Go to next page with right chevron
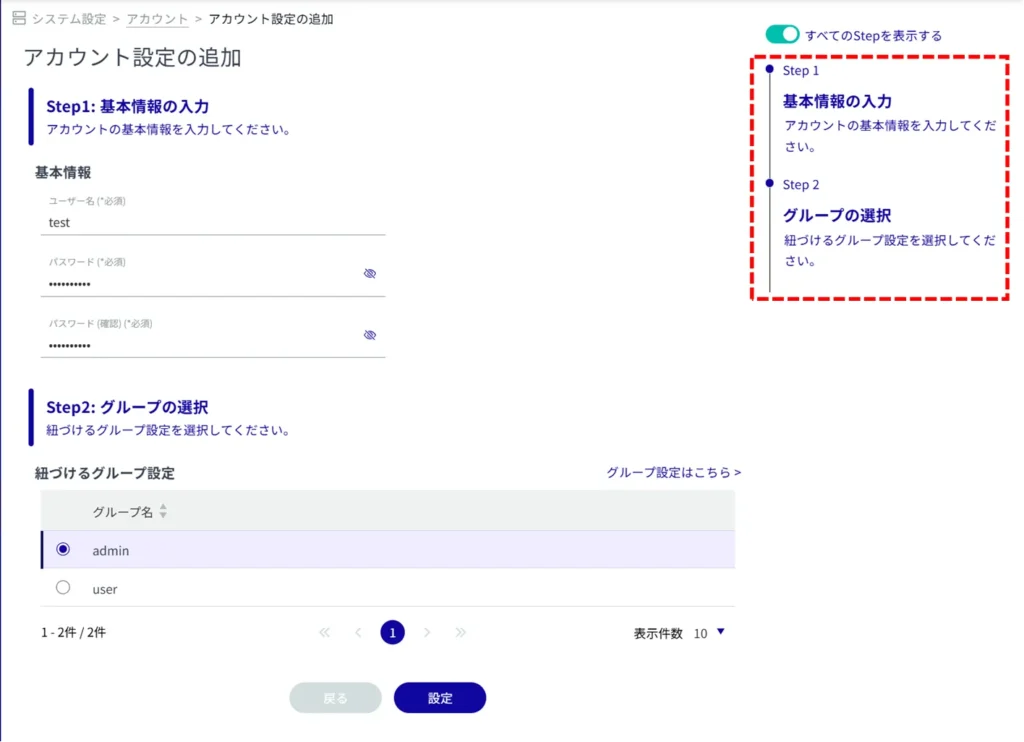Screen dimensions: 1024x742 click(x=427, y=632)
